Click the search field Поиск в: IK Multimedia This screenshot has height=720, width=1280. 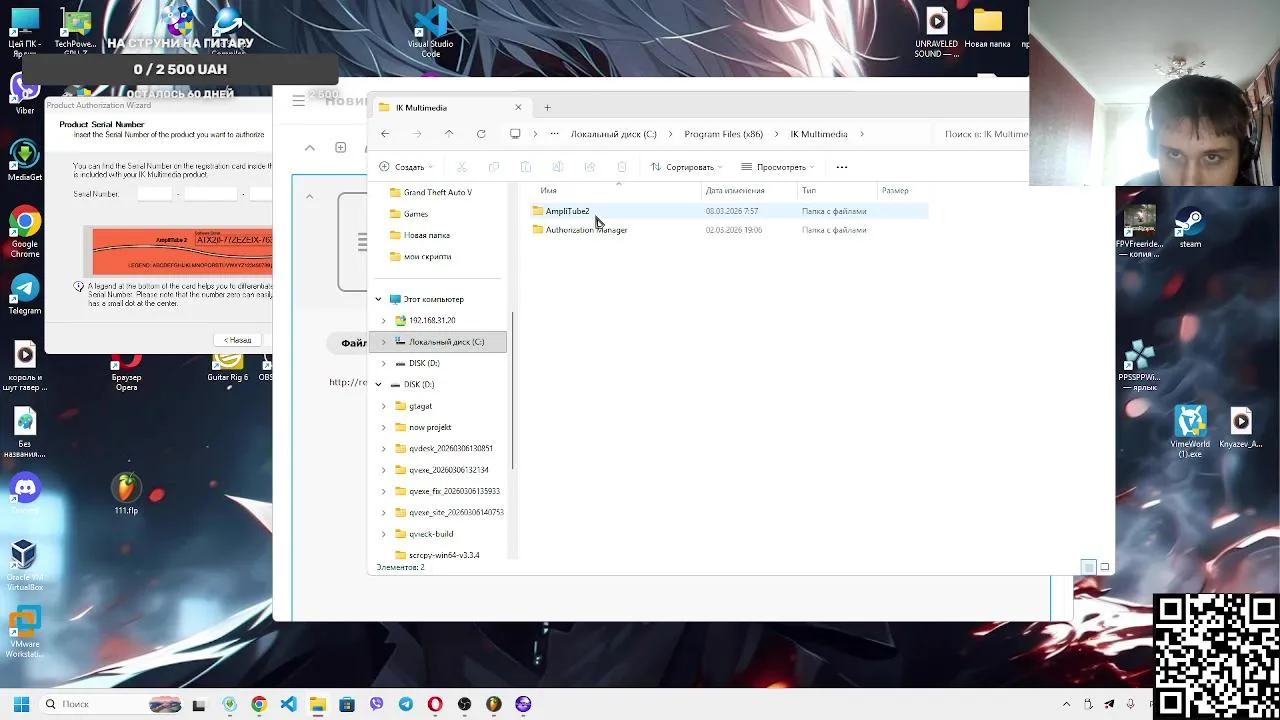click(x=984, y=134)
